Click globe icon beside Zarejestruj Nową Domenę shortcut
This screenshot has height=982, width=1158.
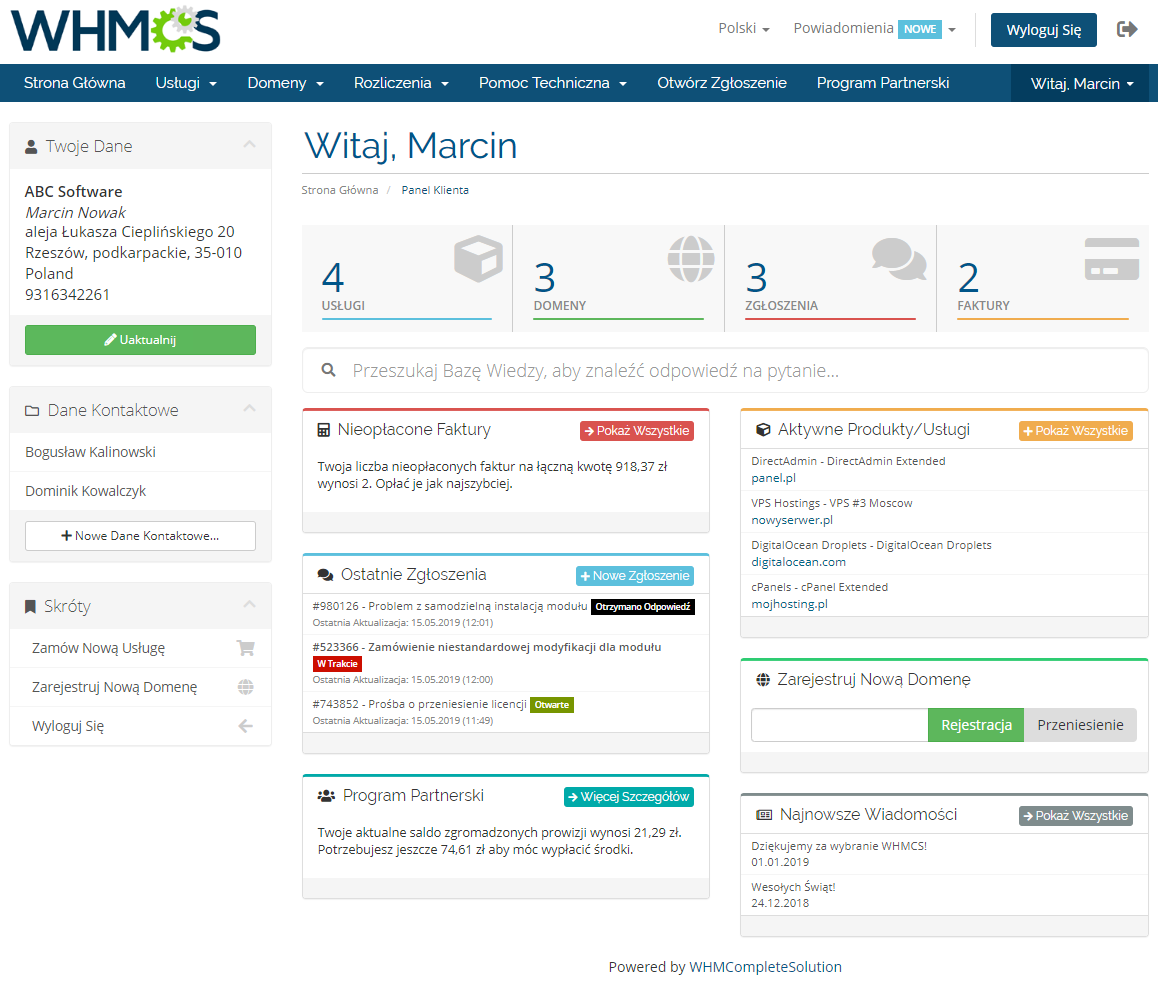tap(245, 687)
